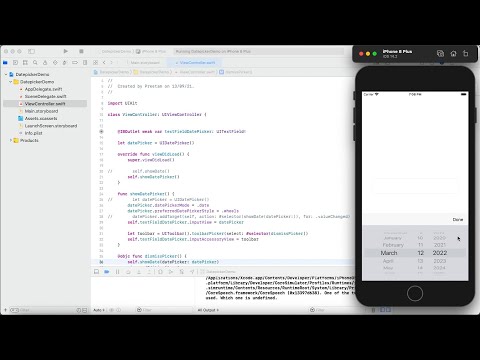Stop the running app in Xcode
This screenshot has width=480, height=360.
point(81,51)
